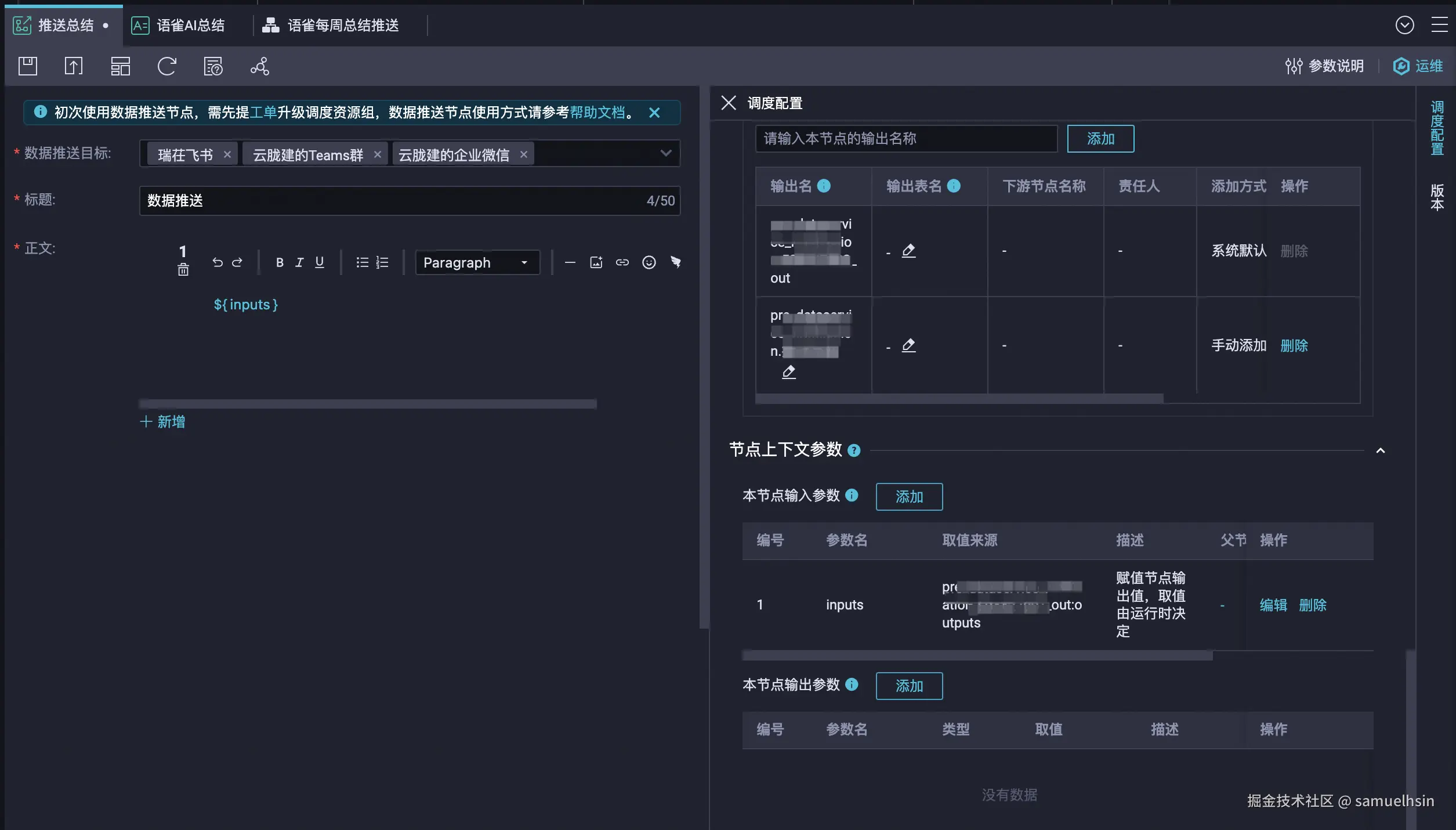Viewport: 1456px width, 830px height.
Task: Delete body section 1 with the trash icon
Action: pyautogui.click(x=183, y=269)
